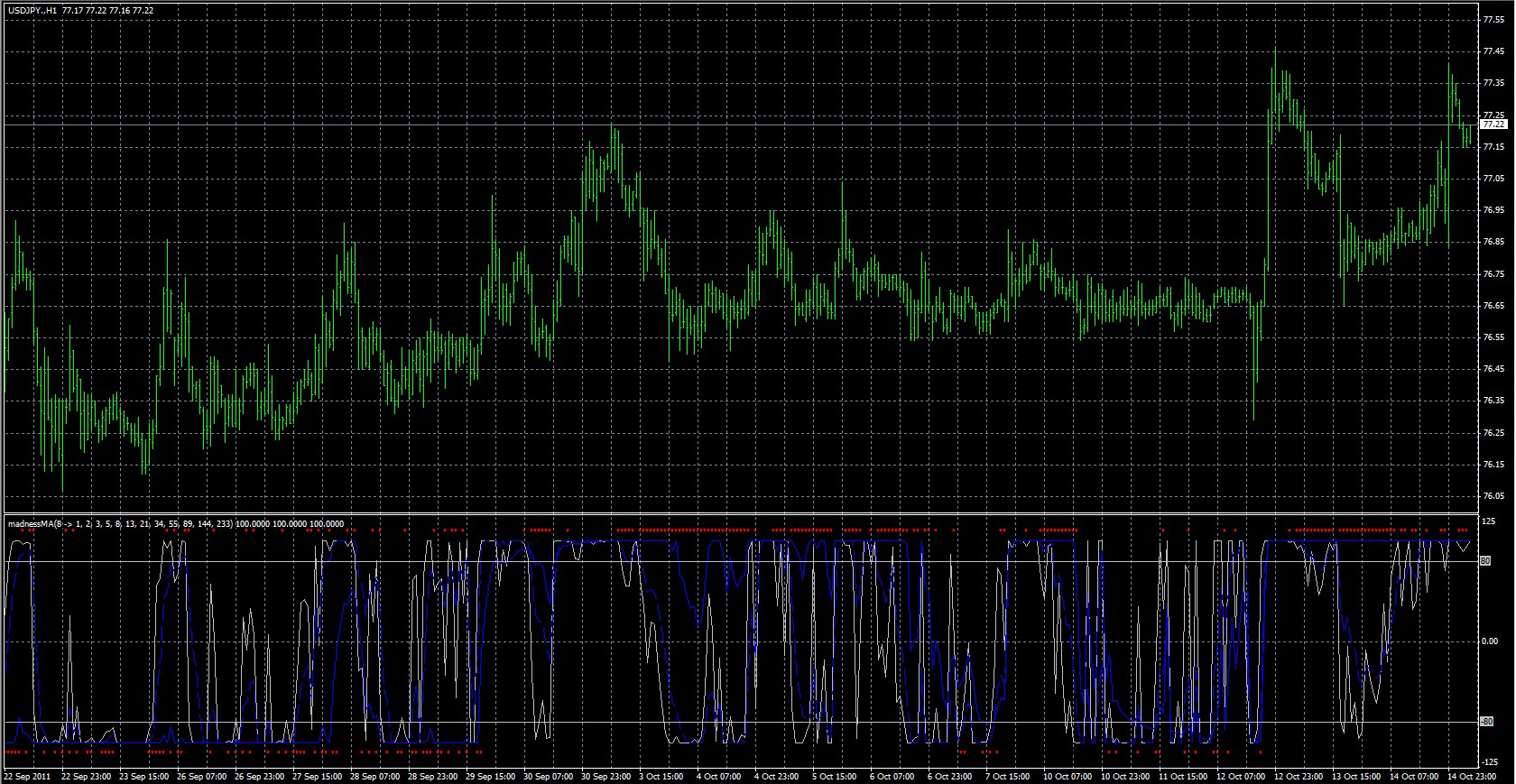This screenshot has height=784, width=1516.
Task: Click the 30 Sep 23:00 time label
Action: pyautogui.click(x=605, y=776)
